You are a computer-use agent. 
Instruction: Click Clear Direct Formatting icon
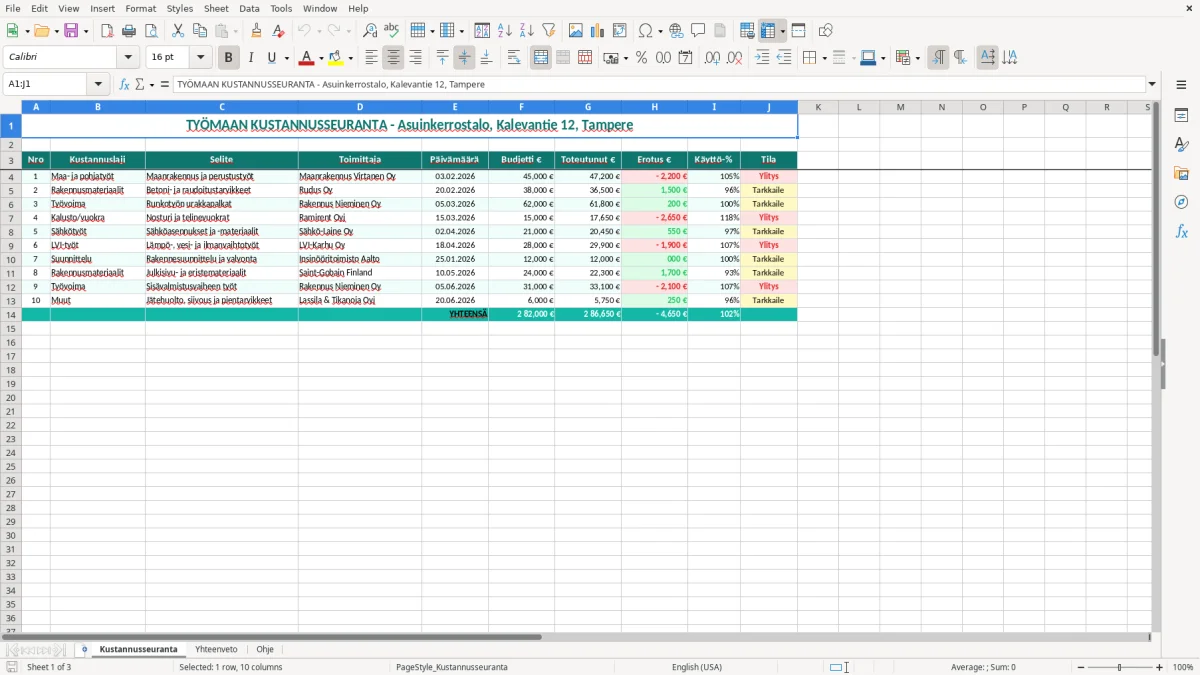tap(278, 31)
